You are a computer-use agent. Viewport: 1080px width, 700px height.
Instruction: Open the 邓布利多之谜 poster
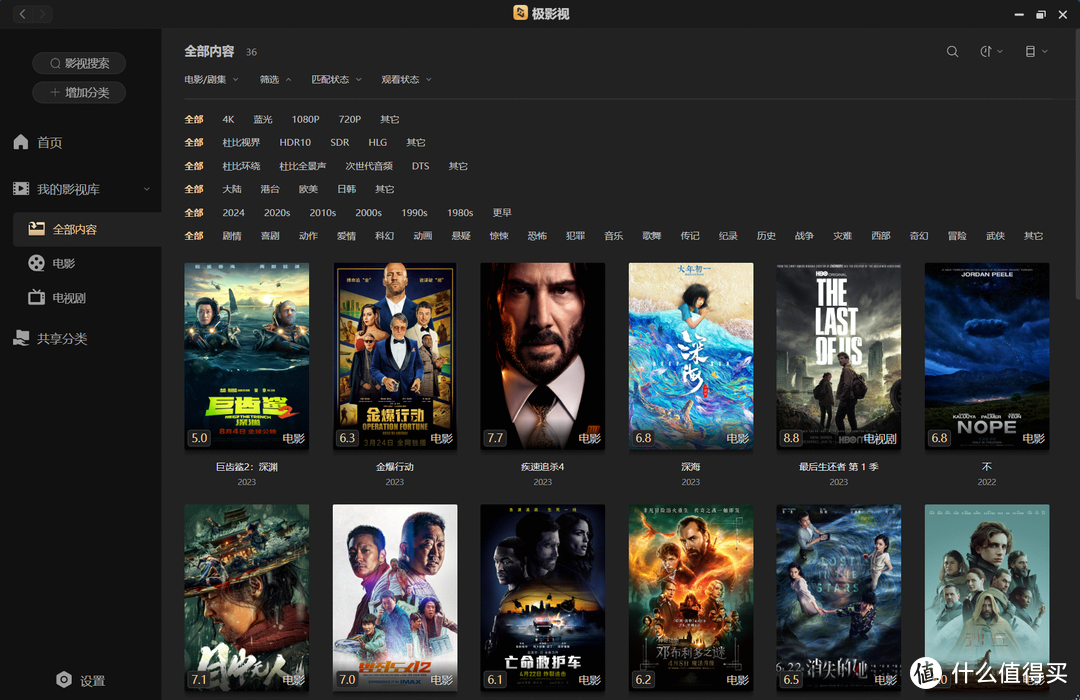tap(691, 597)
